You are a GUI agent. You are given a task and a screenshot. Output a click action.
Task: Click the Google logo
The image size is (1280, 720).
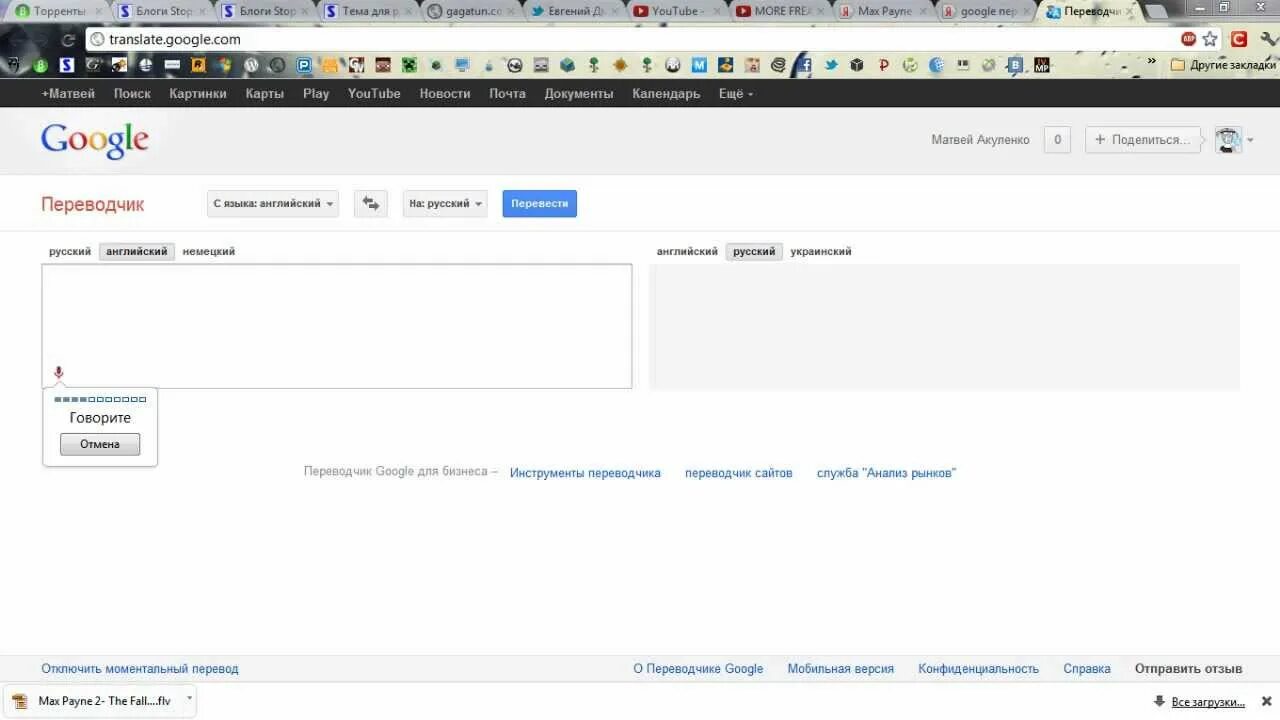(95, 140)
